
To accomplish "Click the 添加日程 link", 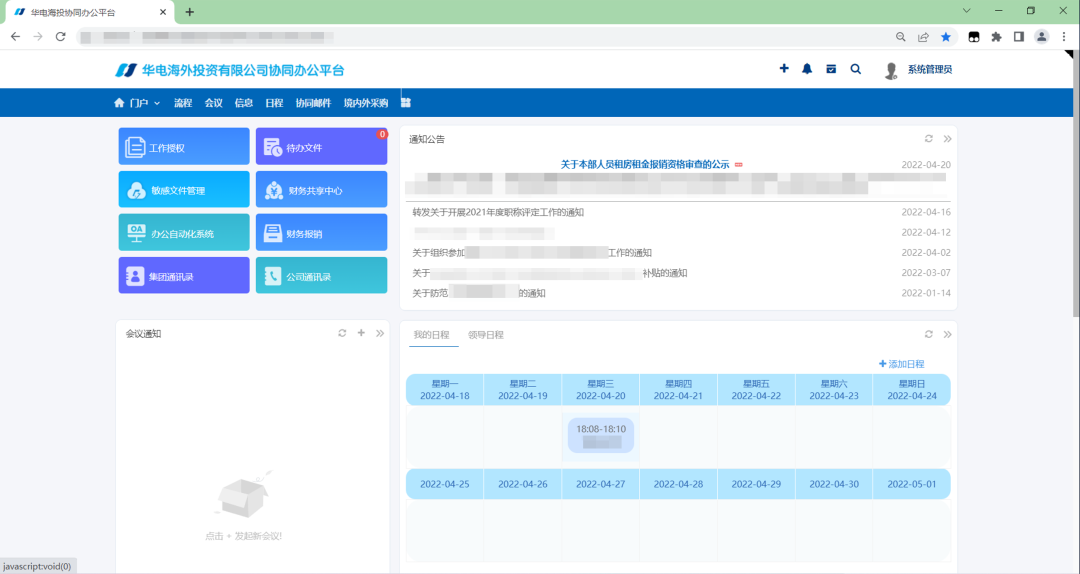I will point(901,364).
